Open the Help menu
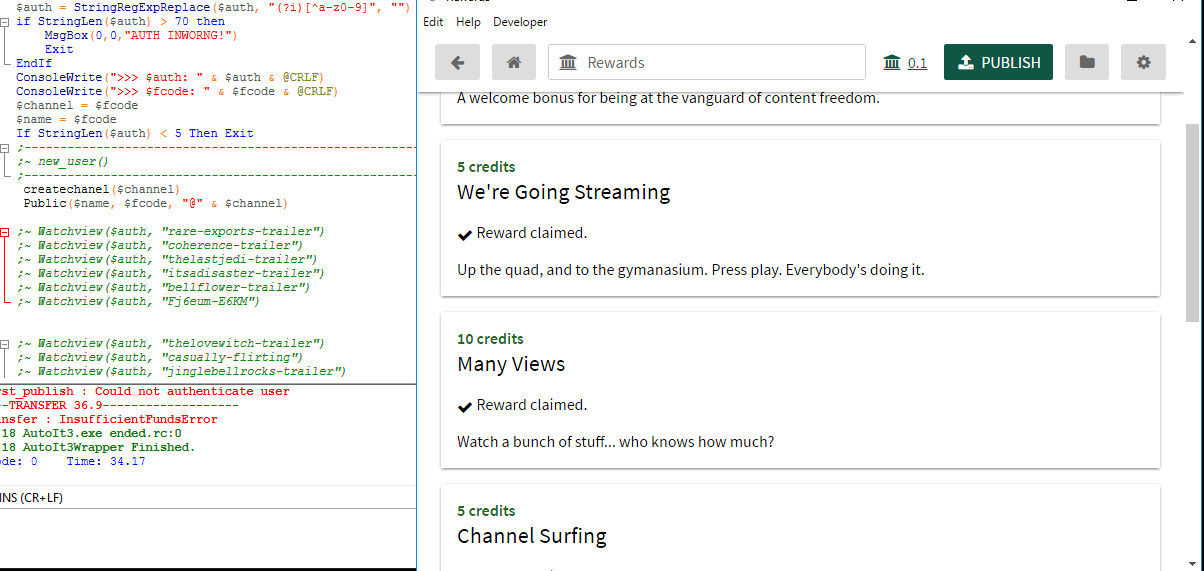 pyautogui.click(x=468, y=22)
